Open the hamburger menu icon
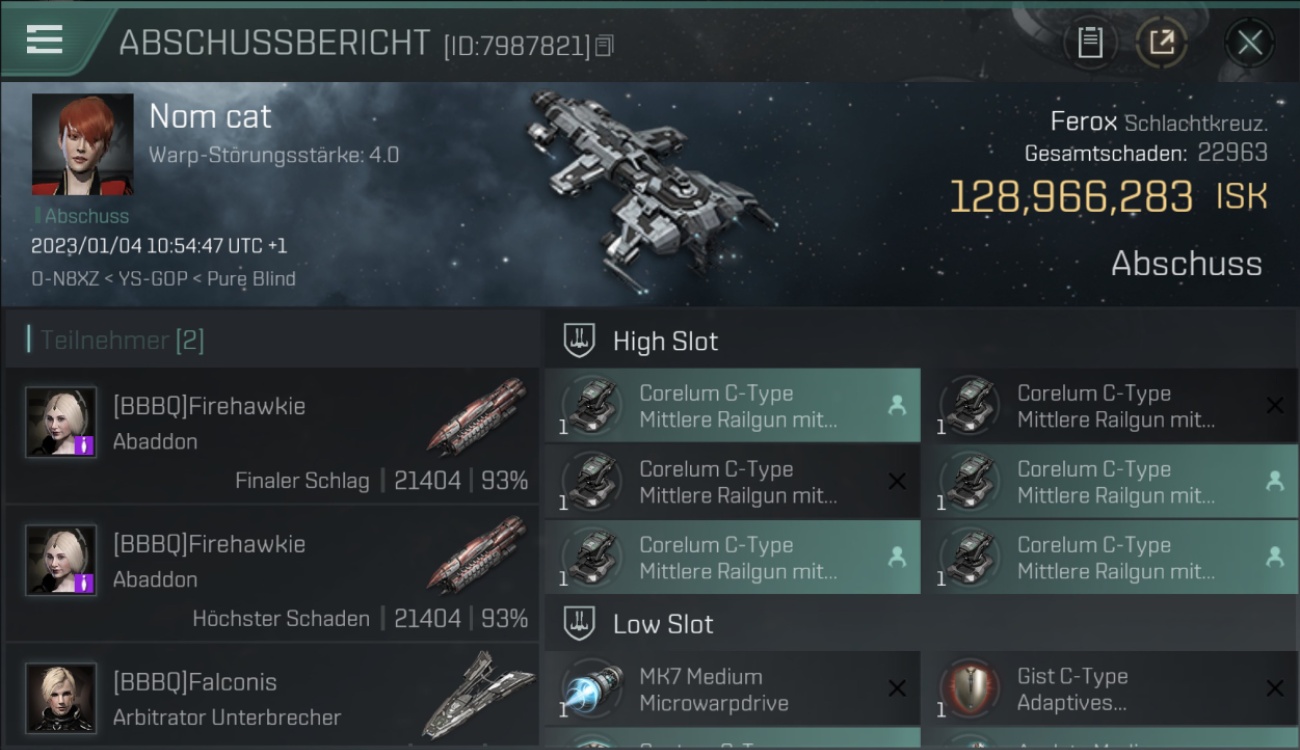Image resolution: width=1300 pixels, height=750 pixels. click(44, 40)
